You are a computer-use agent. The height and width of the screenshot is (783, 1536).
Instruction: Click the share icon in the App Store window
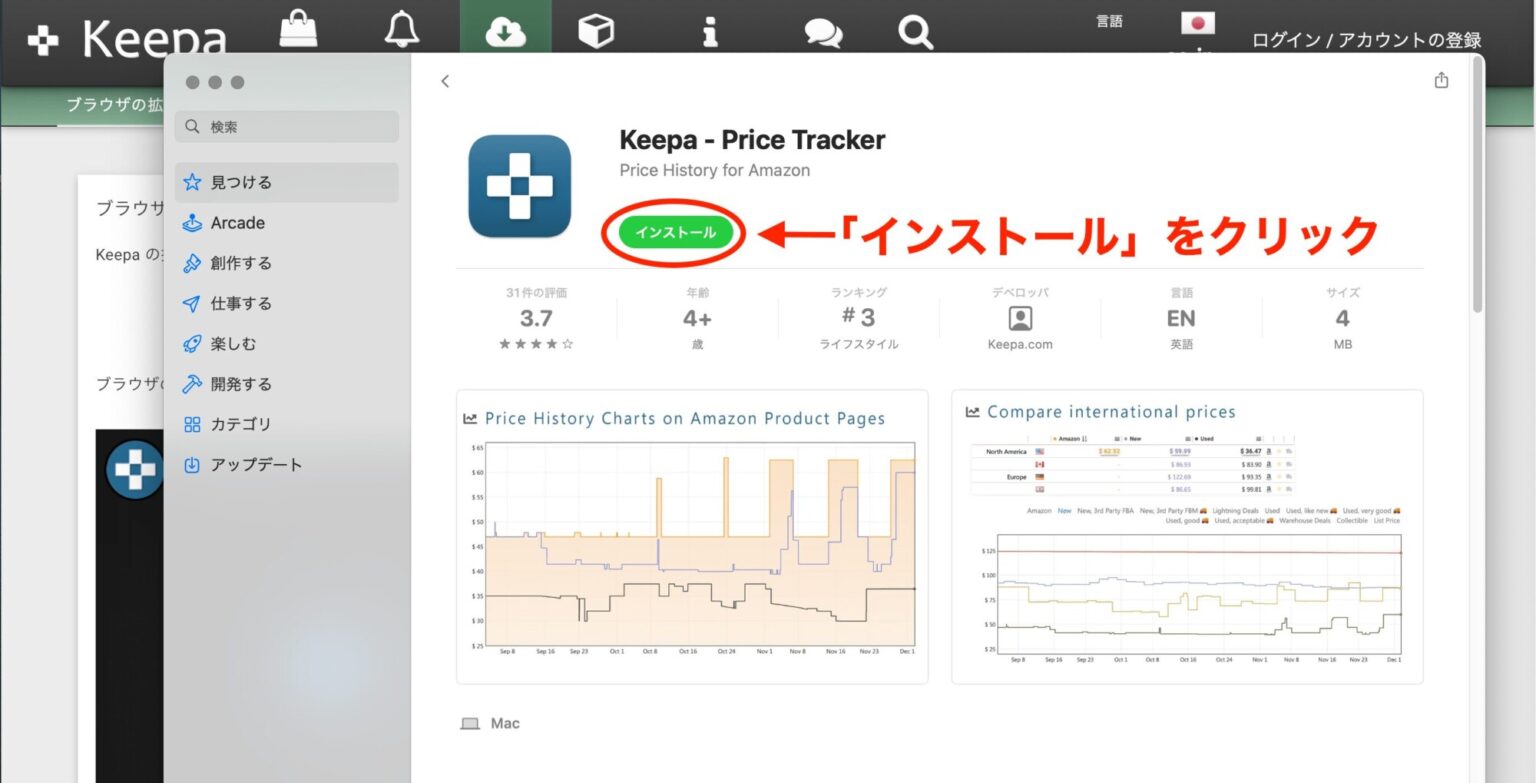tap(1441, 80)
